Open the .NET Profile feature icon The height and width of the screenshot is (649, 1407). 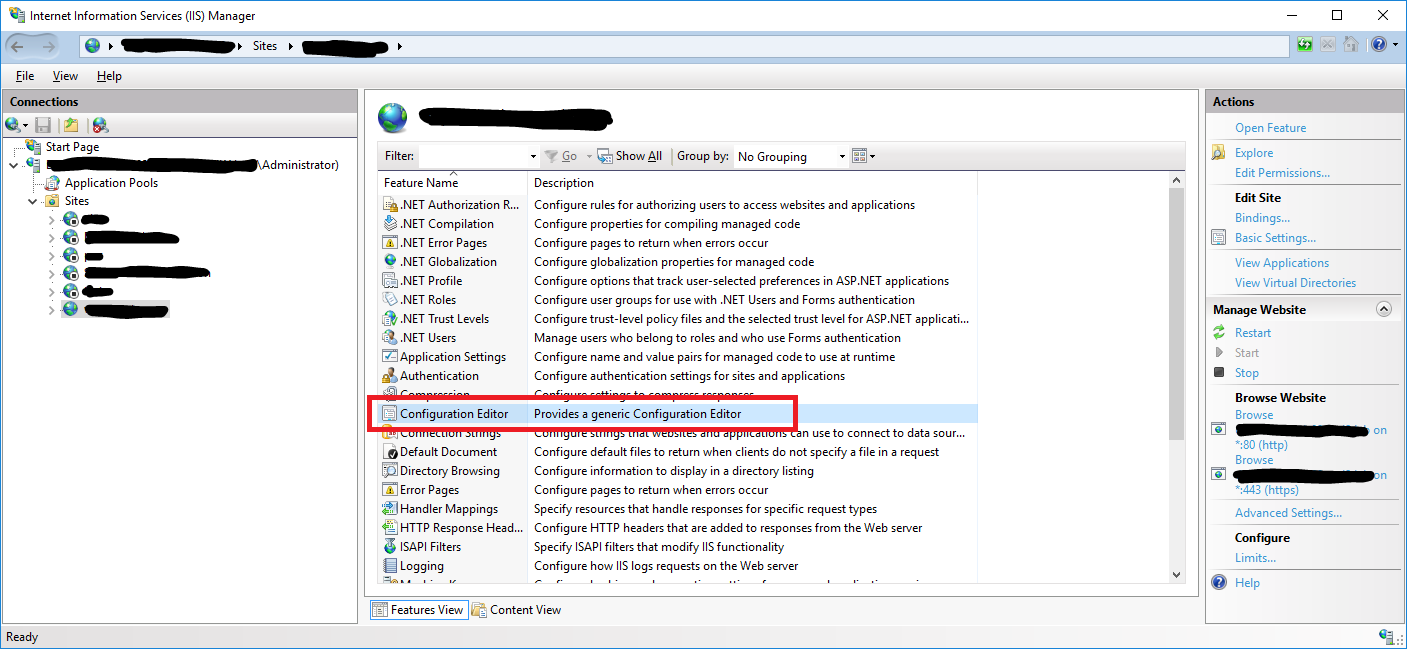(x=390, y=281)
